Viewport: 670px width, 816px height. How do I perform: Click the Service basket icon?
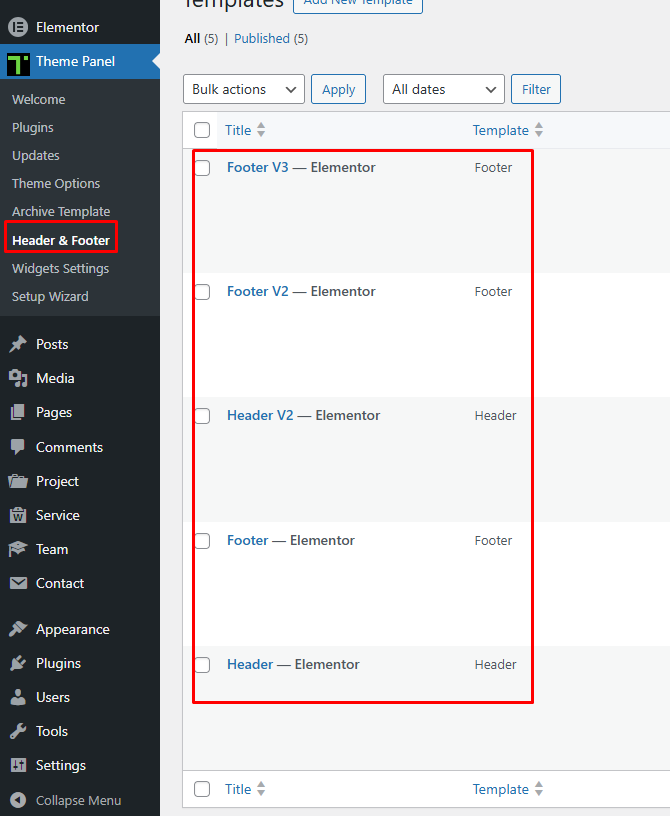click(x=18, y=515)
